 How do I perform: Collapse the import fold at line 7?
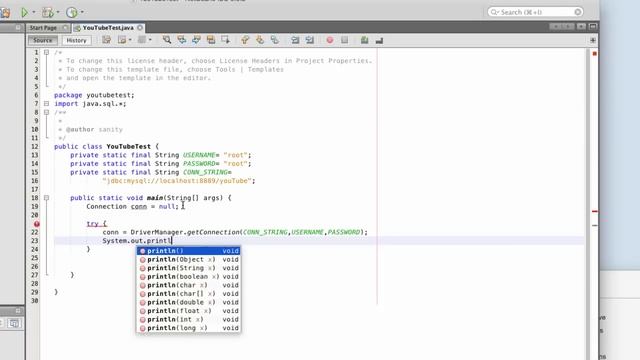pyautogui.click(x=47, y=104)
